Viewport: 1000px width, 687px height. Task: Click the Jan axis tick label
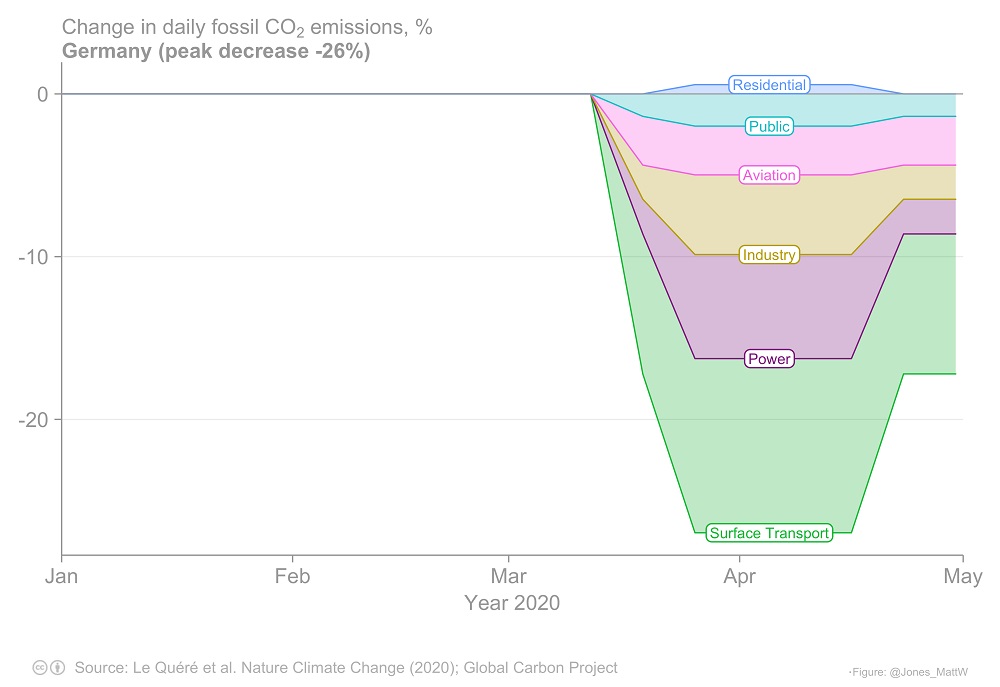point(62,577)
